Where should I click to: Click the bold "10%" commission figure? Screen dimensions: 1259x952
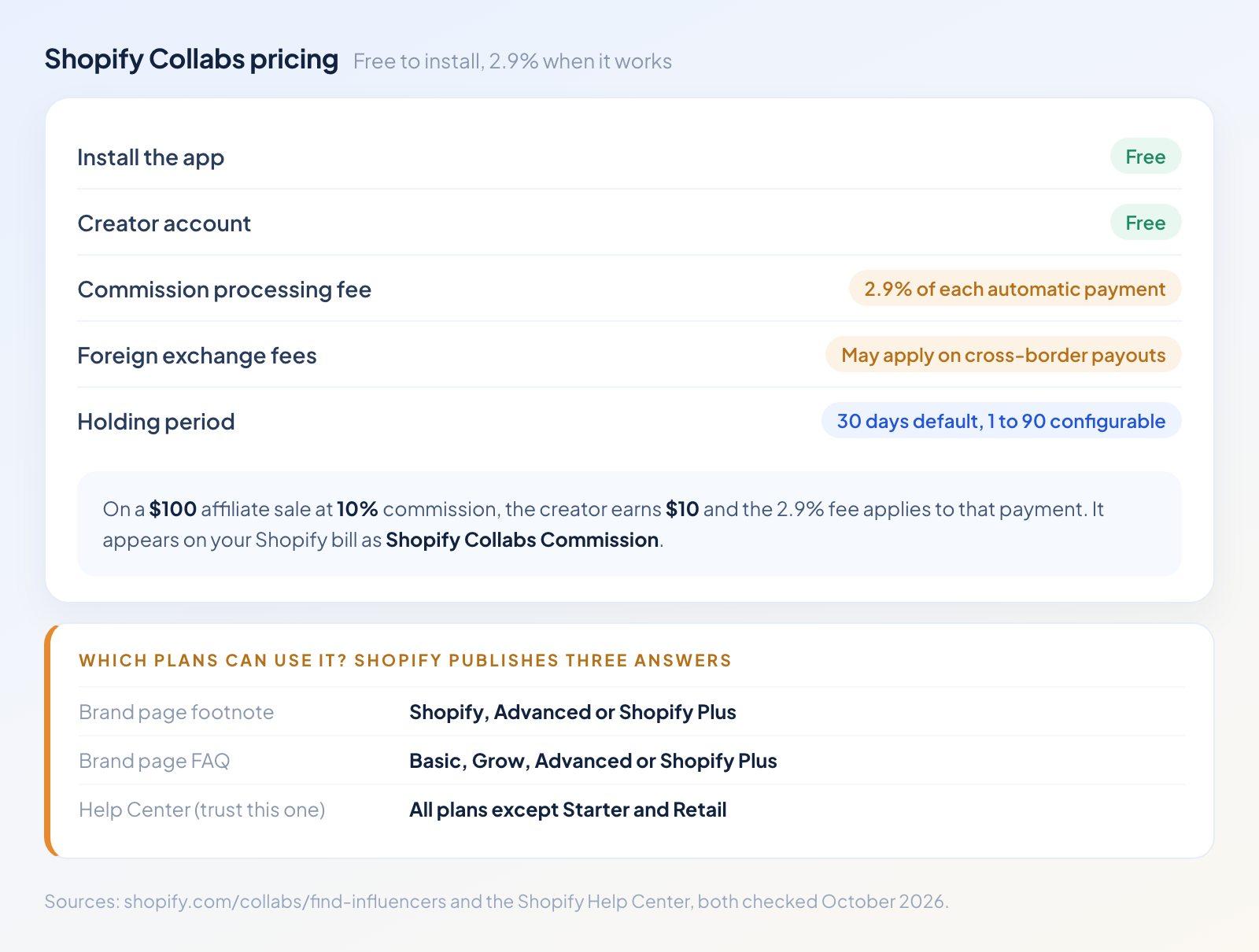[357, 509]
